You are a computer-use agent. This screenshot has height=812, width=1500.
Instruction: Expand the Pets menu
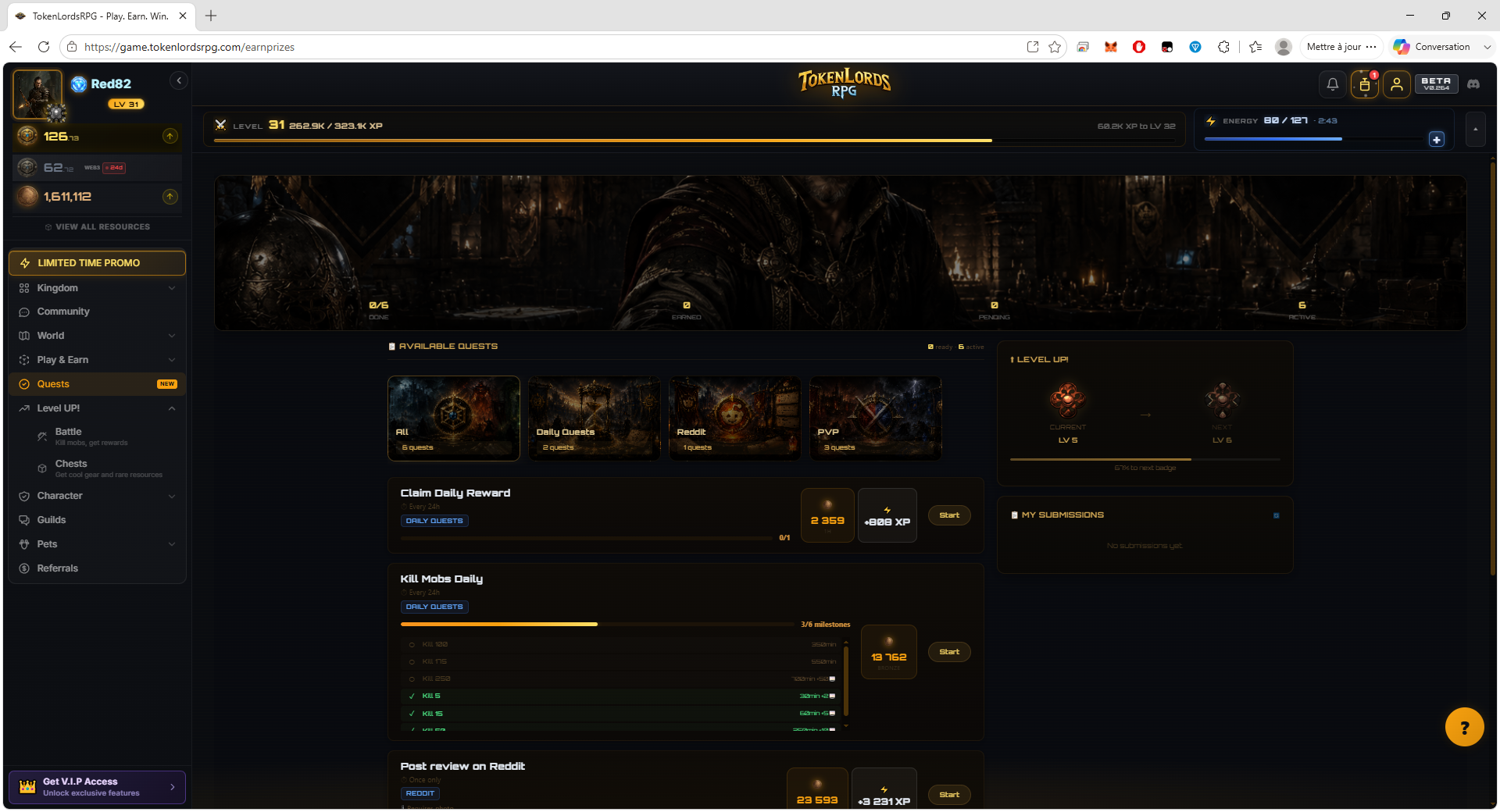pos(98,543)
